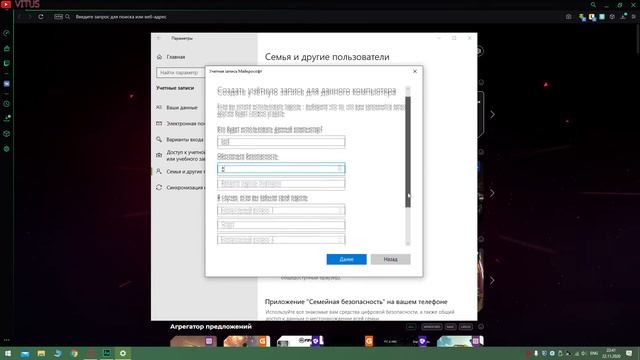Open Google Chrome from the taskbar
The height and width of the screenshot is (360, 640).
coord(74,353)
